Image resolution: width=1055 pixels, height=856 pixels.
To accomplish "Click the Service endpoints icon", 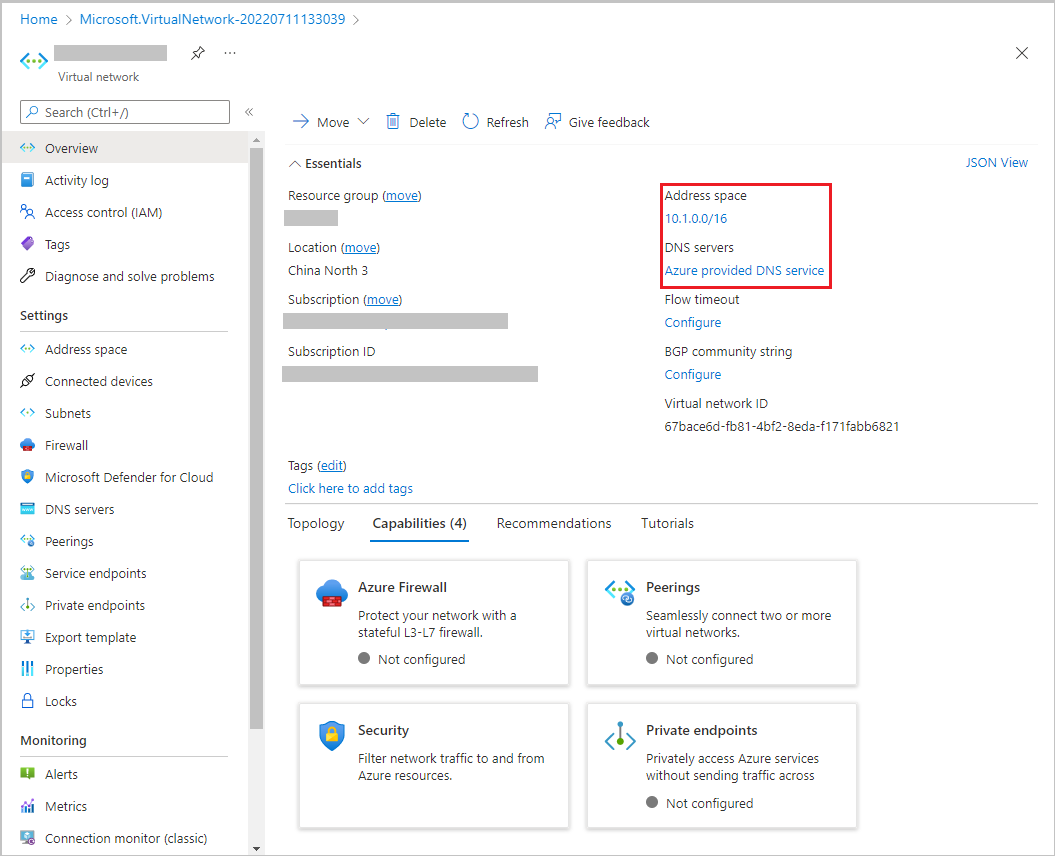I will click(28, 573).
